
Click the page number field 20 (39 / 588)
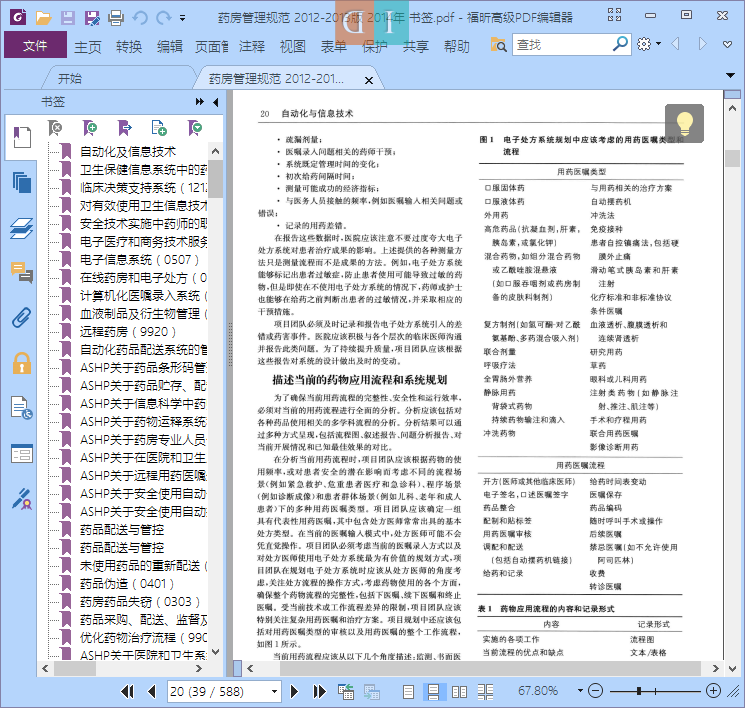point(219,691)
